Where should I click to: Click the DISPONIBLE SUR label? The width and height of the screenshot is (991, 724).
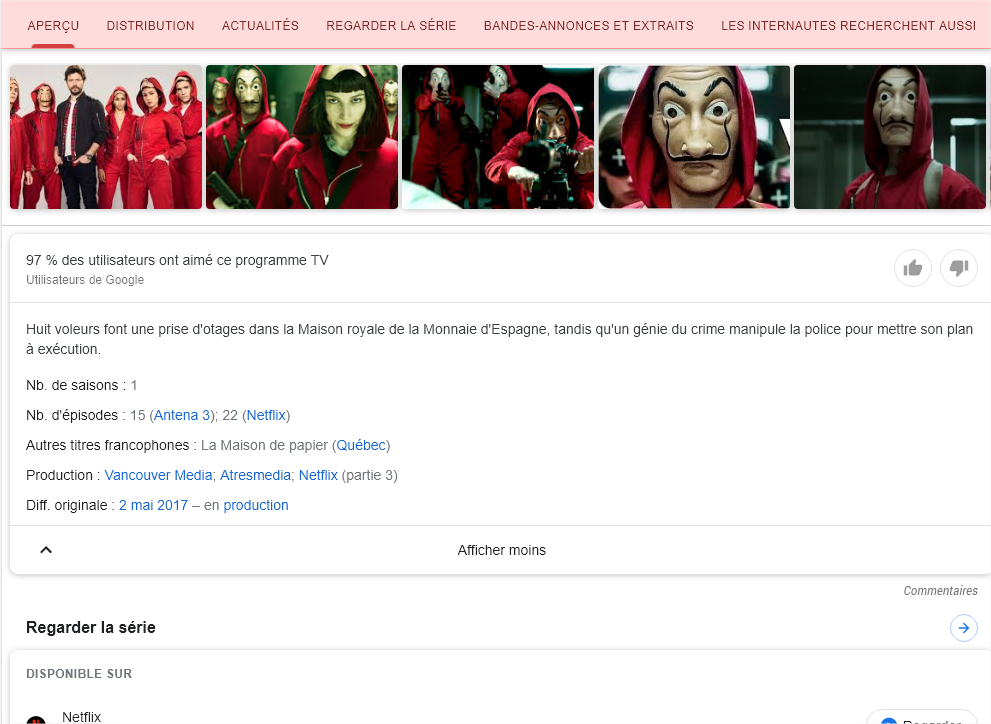[79, 674]
